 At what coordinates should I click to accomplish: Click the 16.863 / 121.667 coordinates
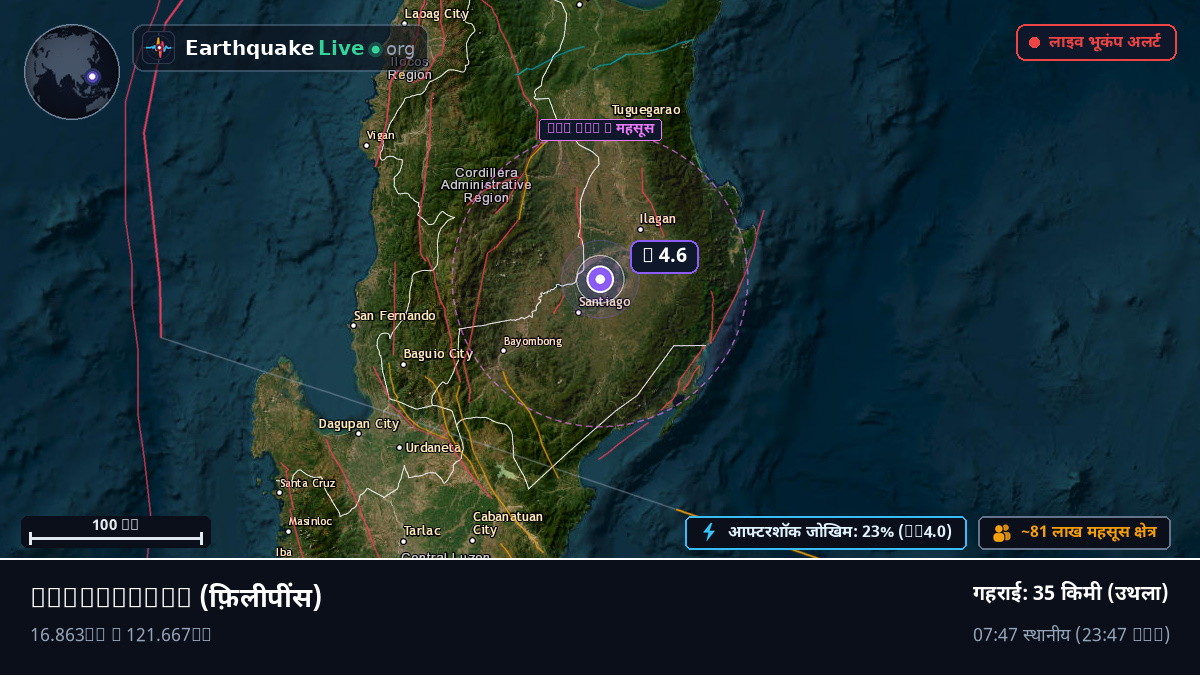121,634
